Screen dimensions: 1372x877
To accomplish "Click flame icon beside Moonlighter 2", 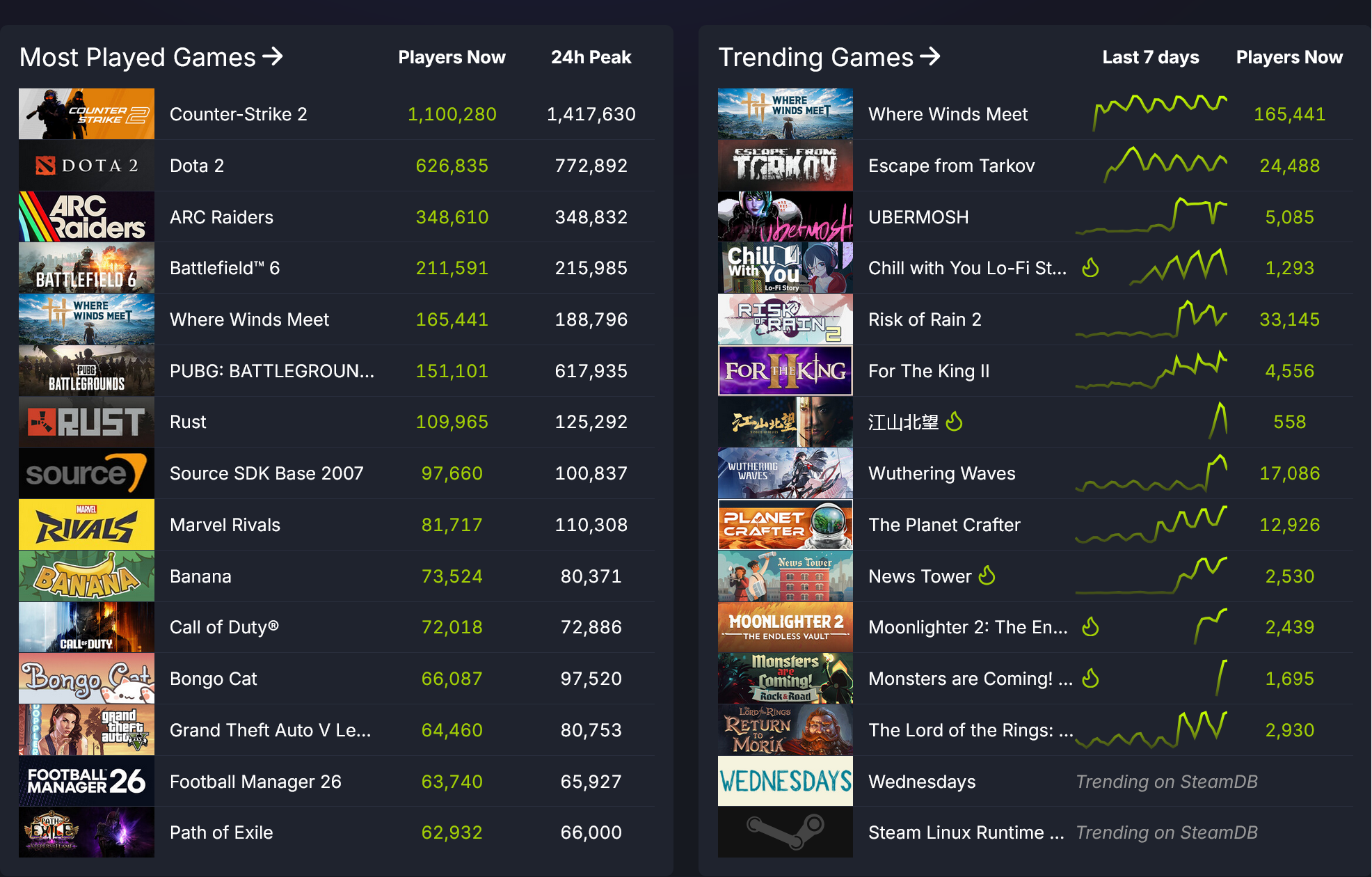I will click(x=1090, y=627).
